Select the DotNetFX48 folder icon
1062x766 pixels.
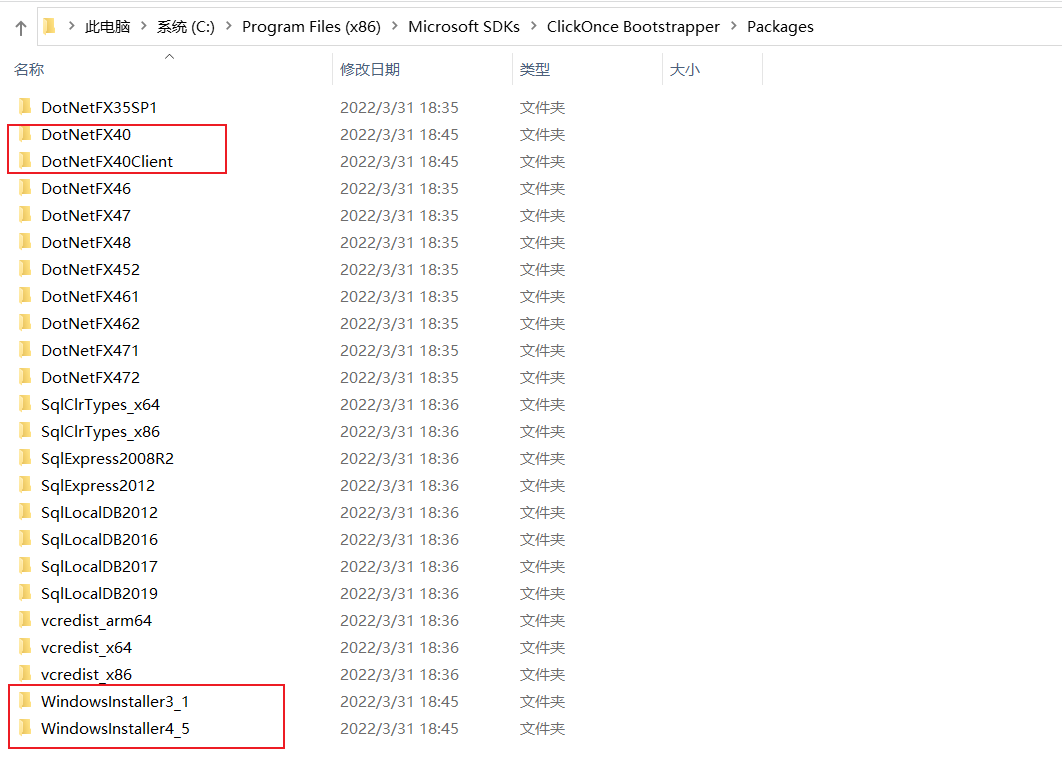coord(25,242)
